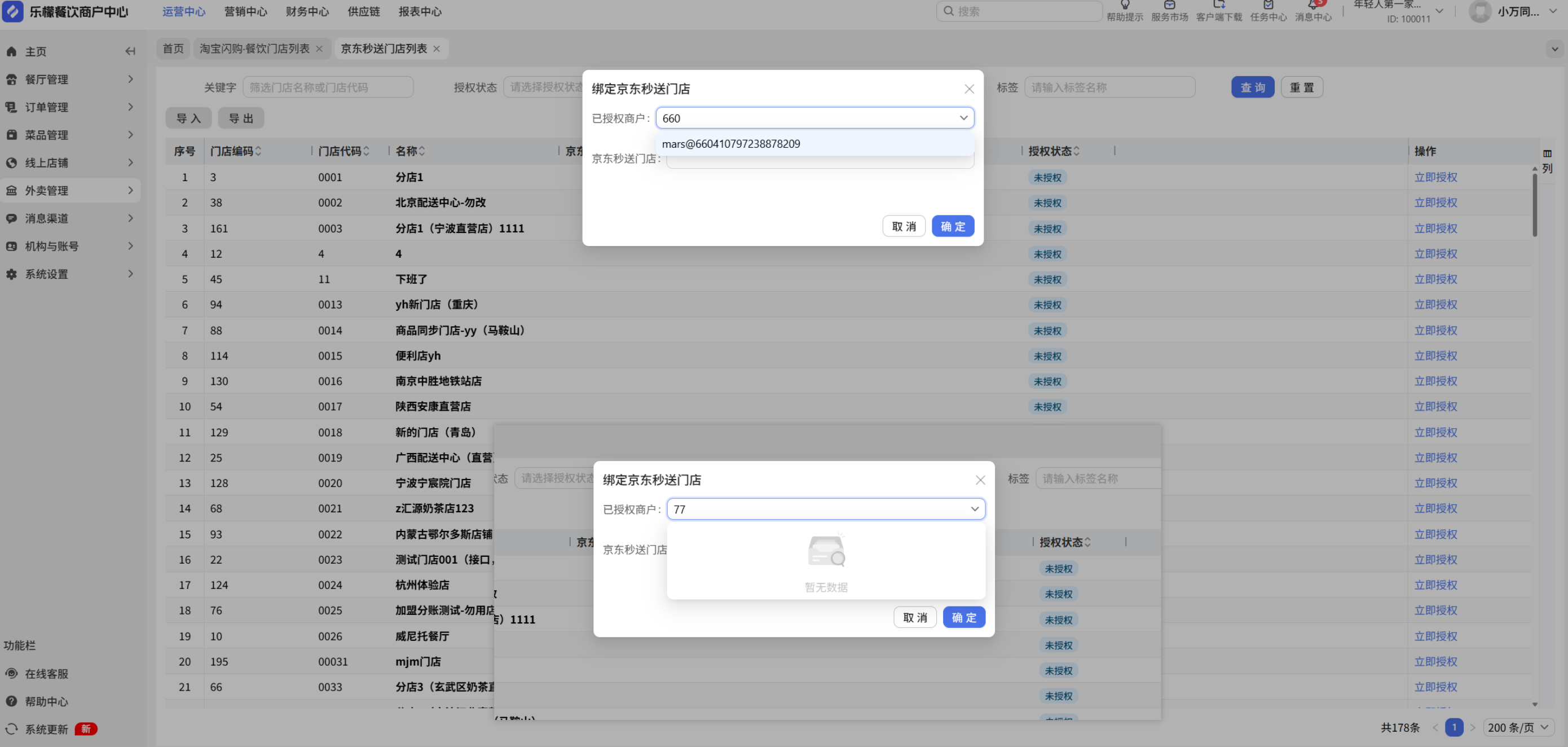1568x747 pixels.
Task: Go to pagination page 1
Action: (1454, 727)
